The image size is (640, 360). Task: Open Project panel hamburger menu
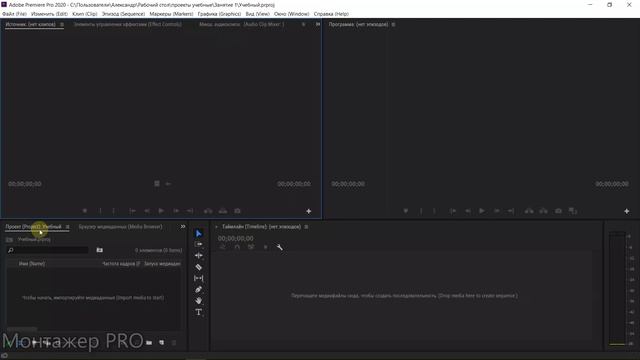pyautogui.click(x=68, y=227)
